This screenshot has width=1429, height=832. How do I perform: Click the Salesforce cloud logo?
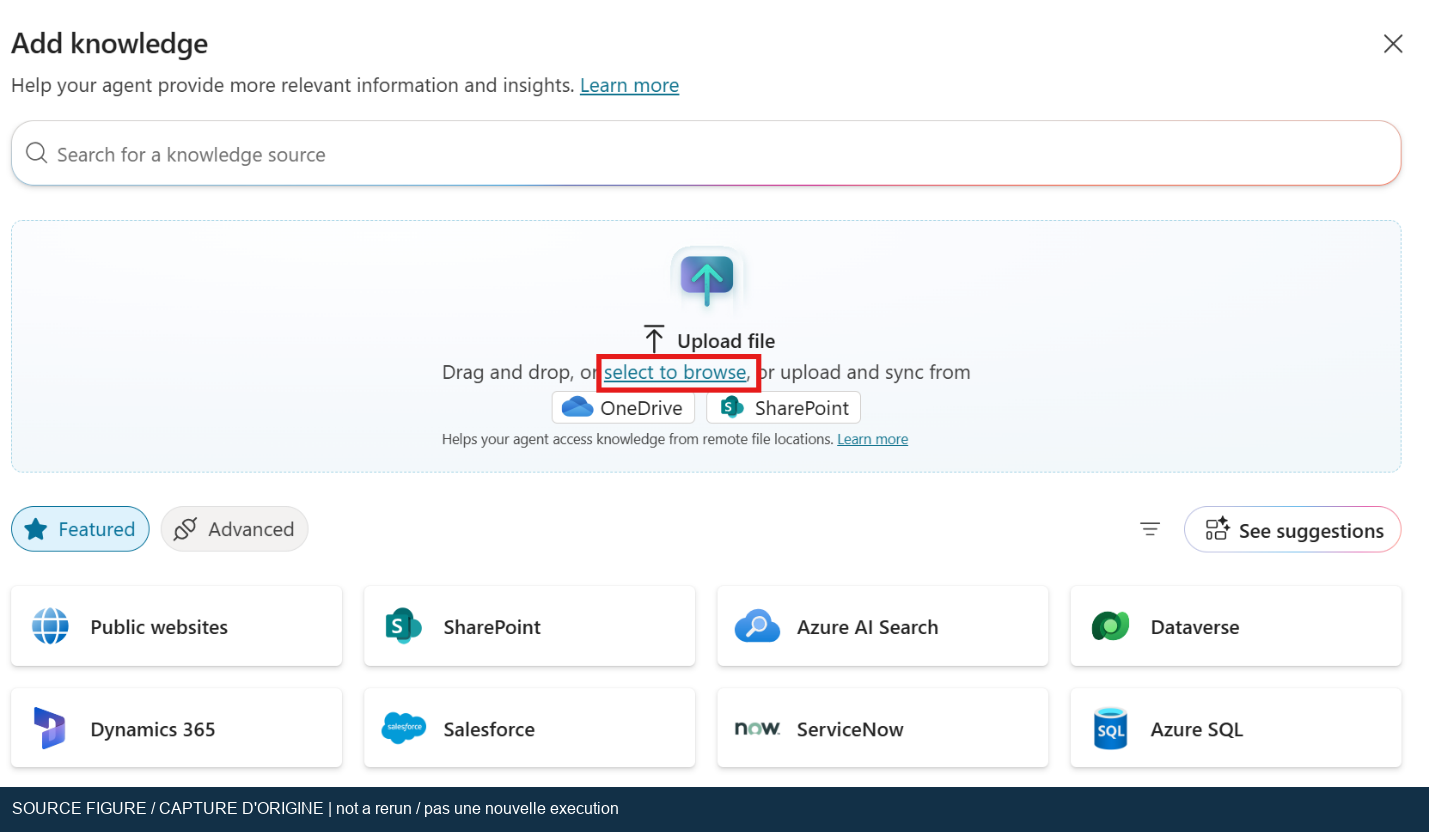tap(403, 728)
